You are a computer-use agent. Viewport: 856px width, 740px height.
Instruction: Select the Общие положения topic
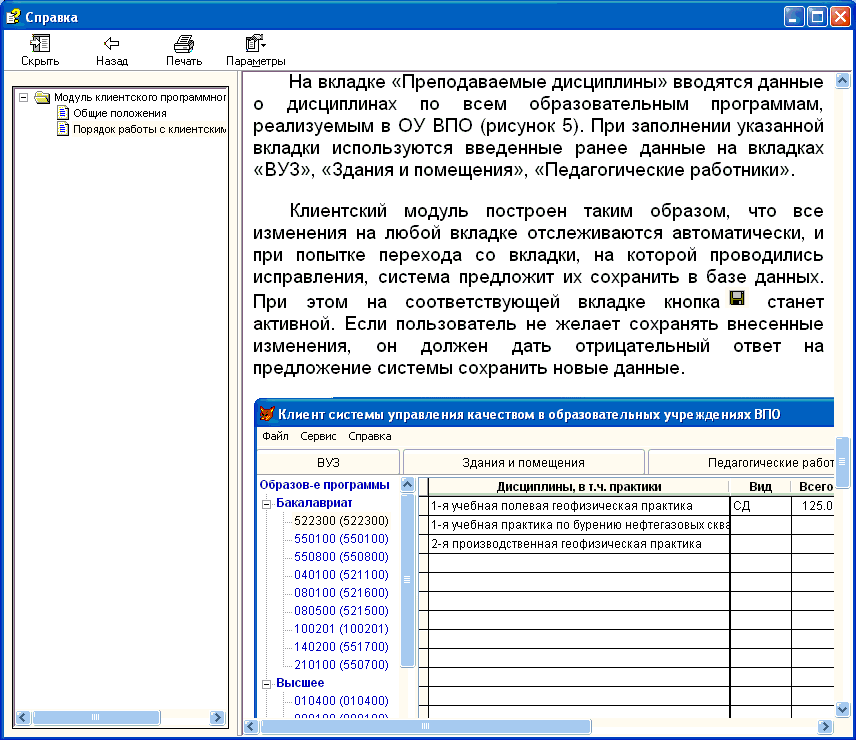click(x=120, y=113)
